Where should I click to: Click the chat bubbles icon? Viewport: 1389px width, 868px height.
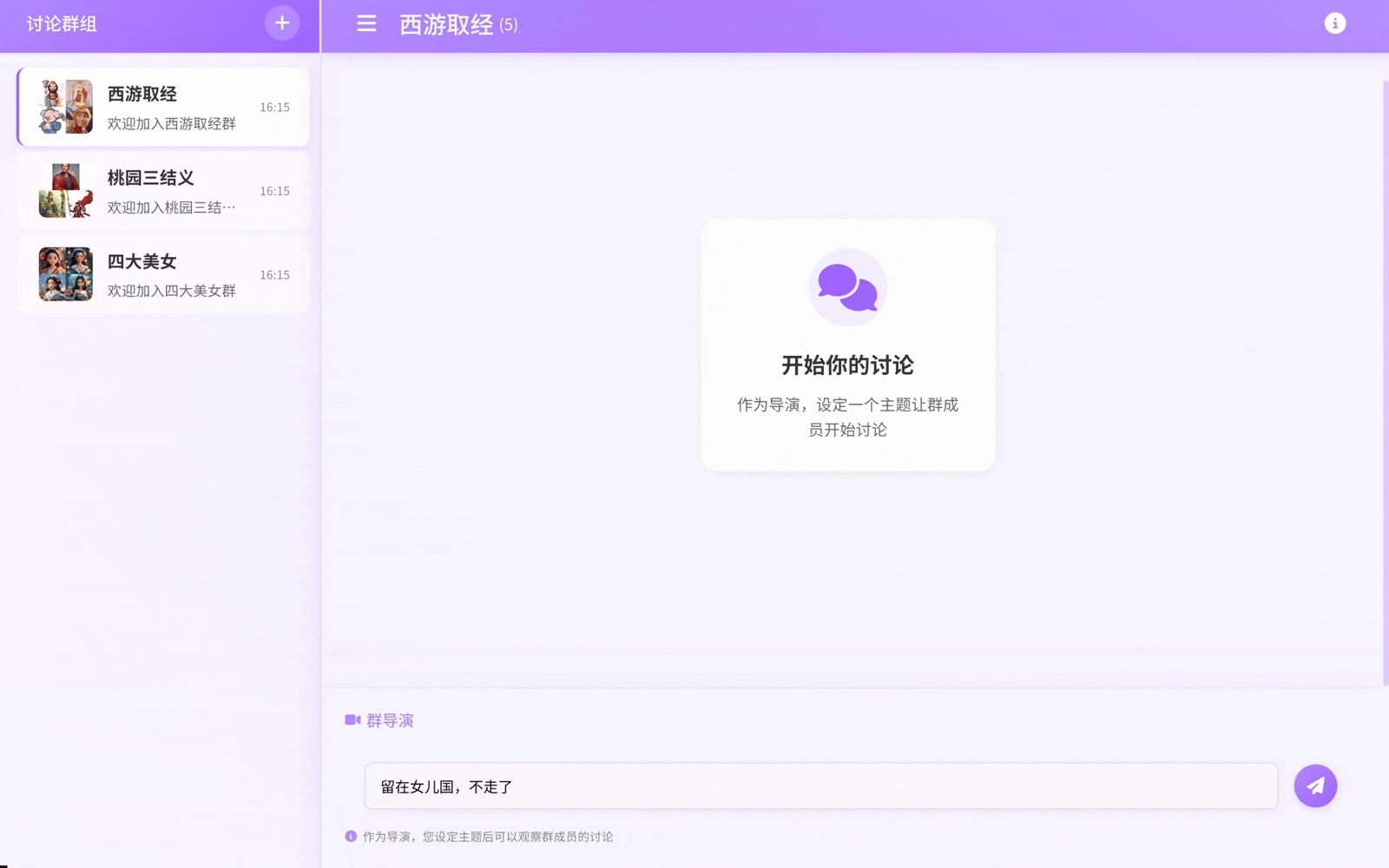coord(848,287)
